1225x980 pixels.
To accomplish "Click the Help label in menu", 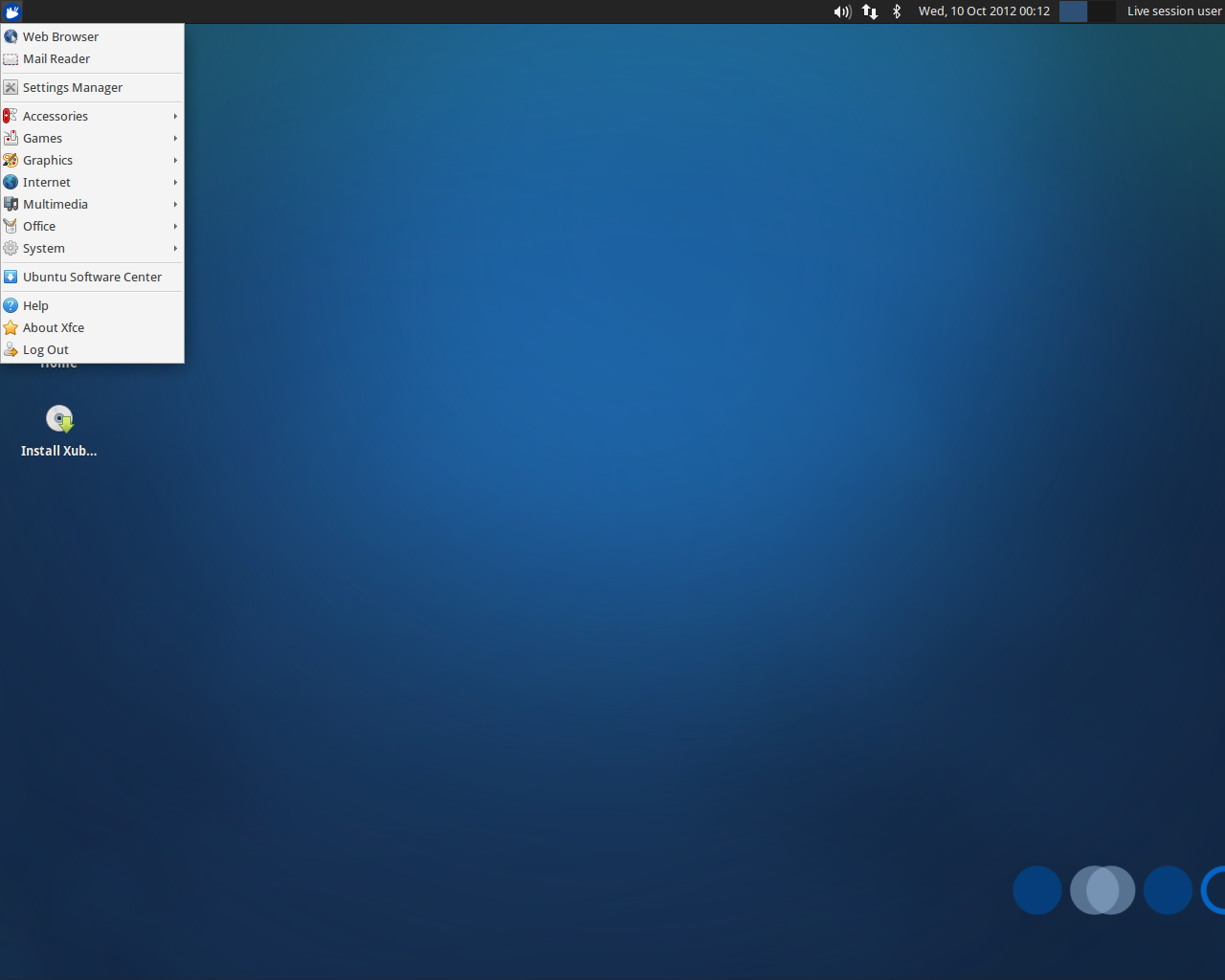I will point(35,306).
